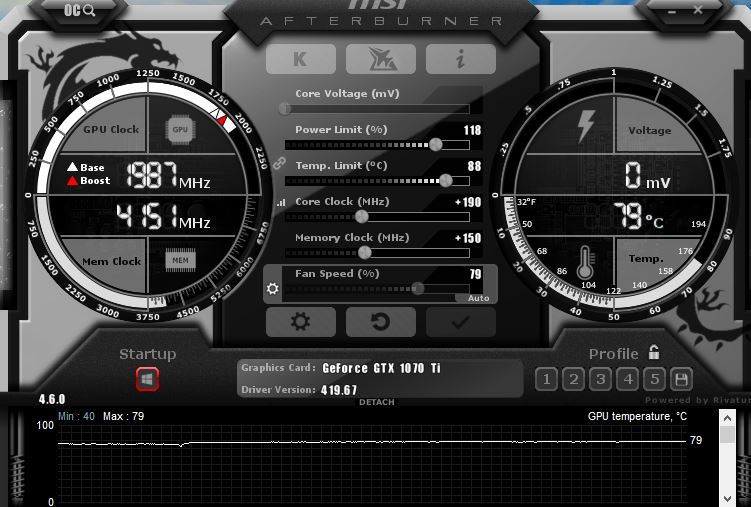Open voltage/frequency curve editor bars icon
This screenshot has height=507, width=751.
point(281,203)
